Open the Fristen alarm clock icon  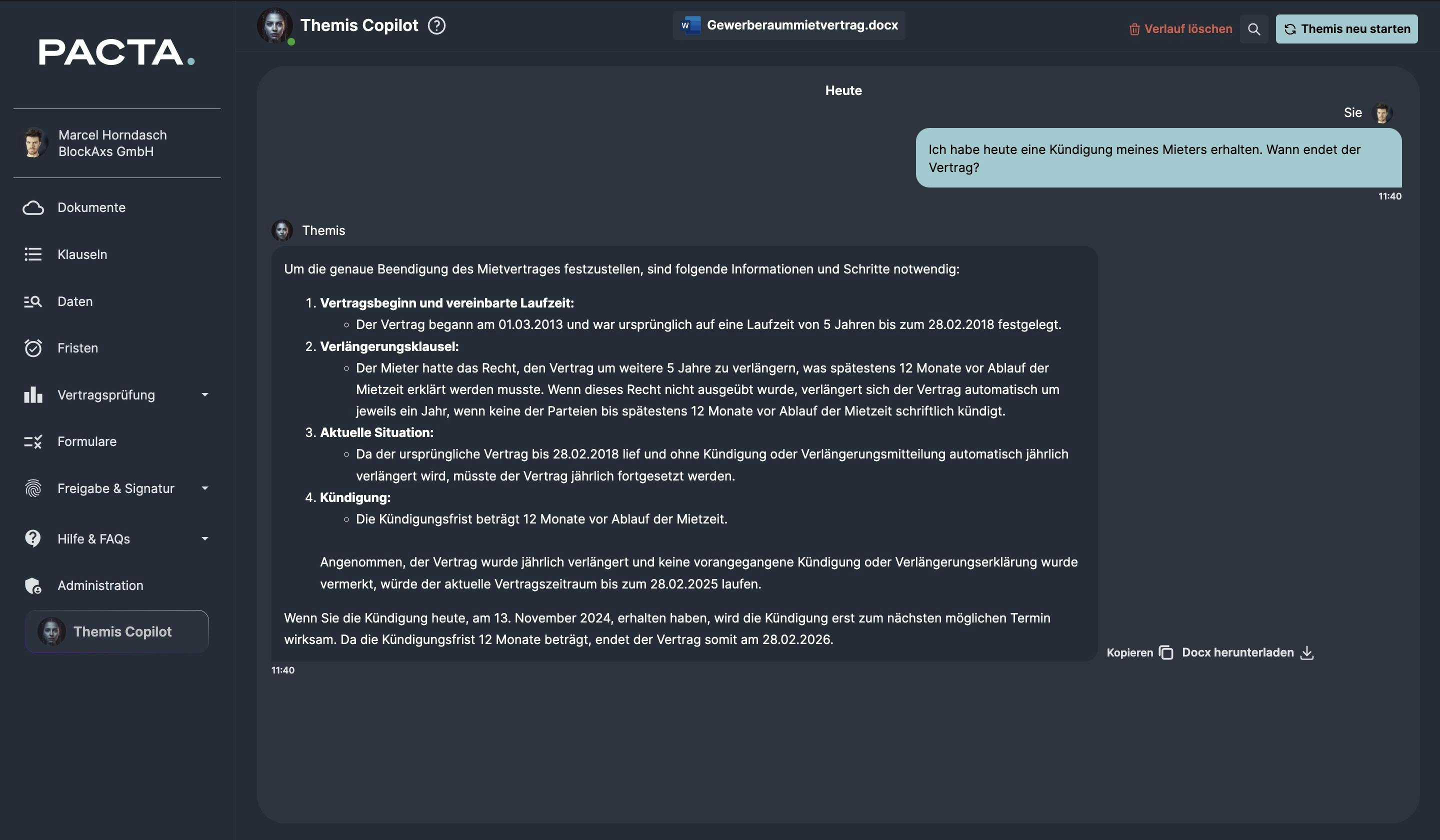click(x=33, y=347)
